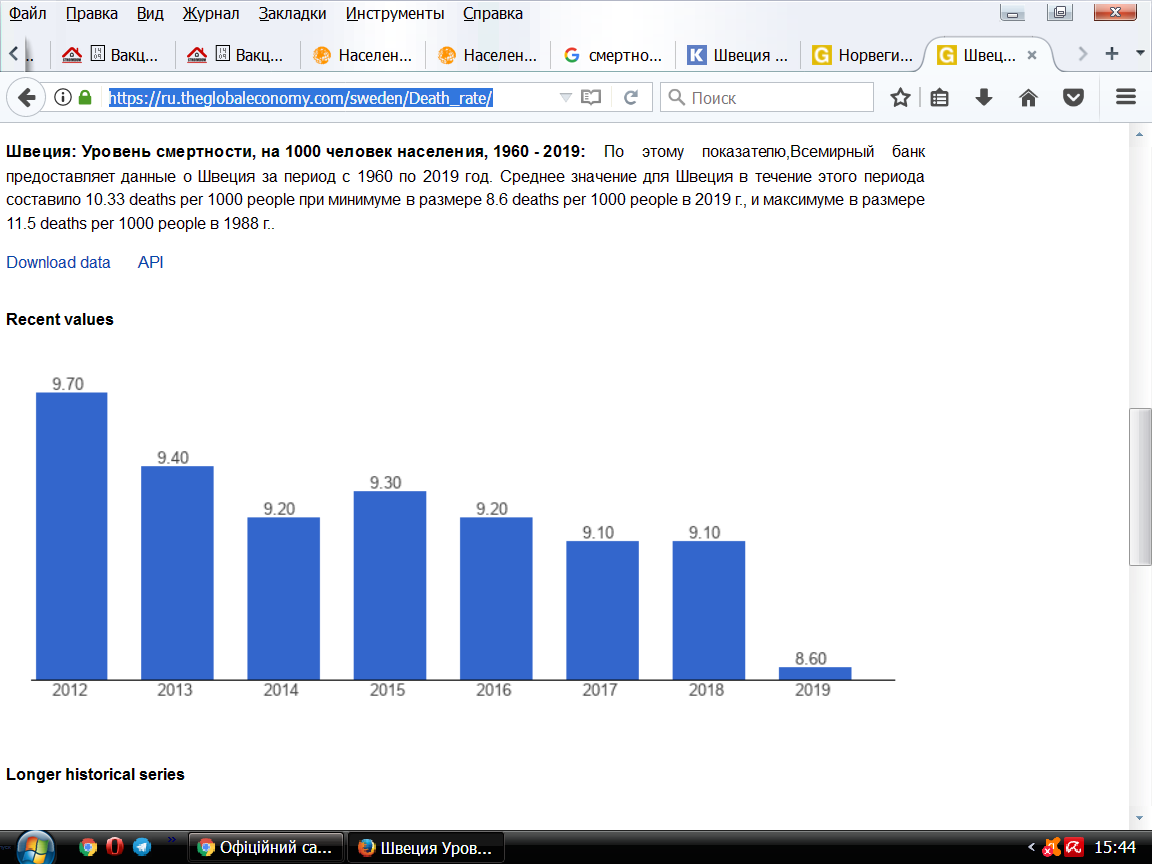The height and width of the screenshot is (864, 1152).
Task: Open the bookmarks list icon
Action: tap(939, 98)
